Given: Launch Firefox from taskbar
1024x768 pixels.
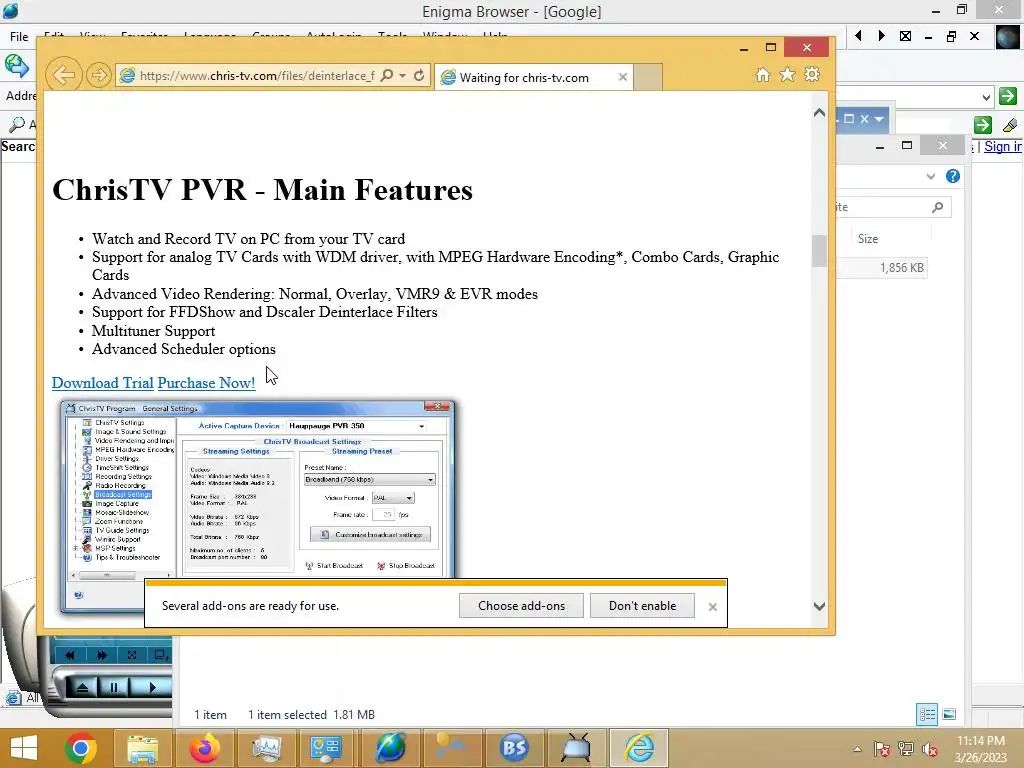Looking at the screenshot, I should pyautogui.click(x=204, y=748).
